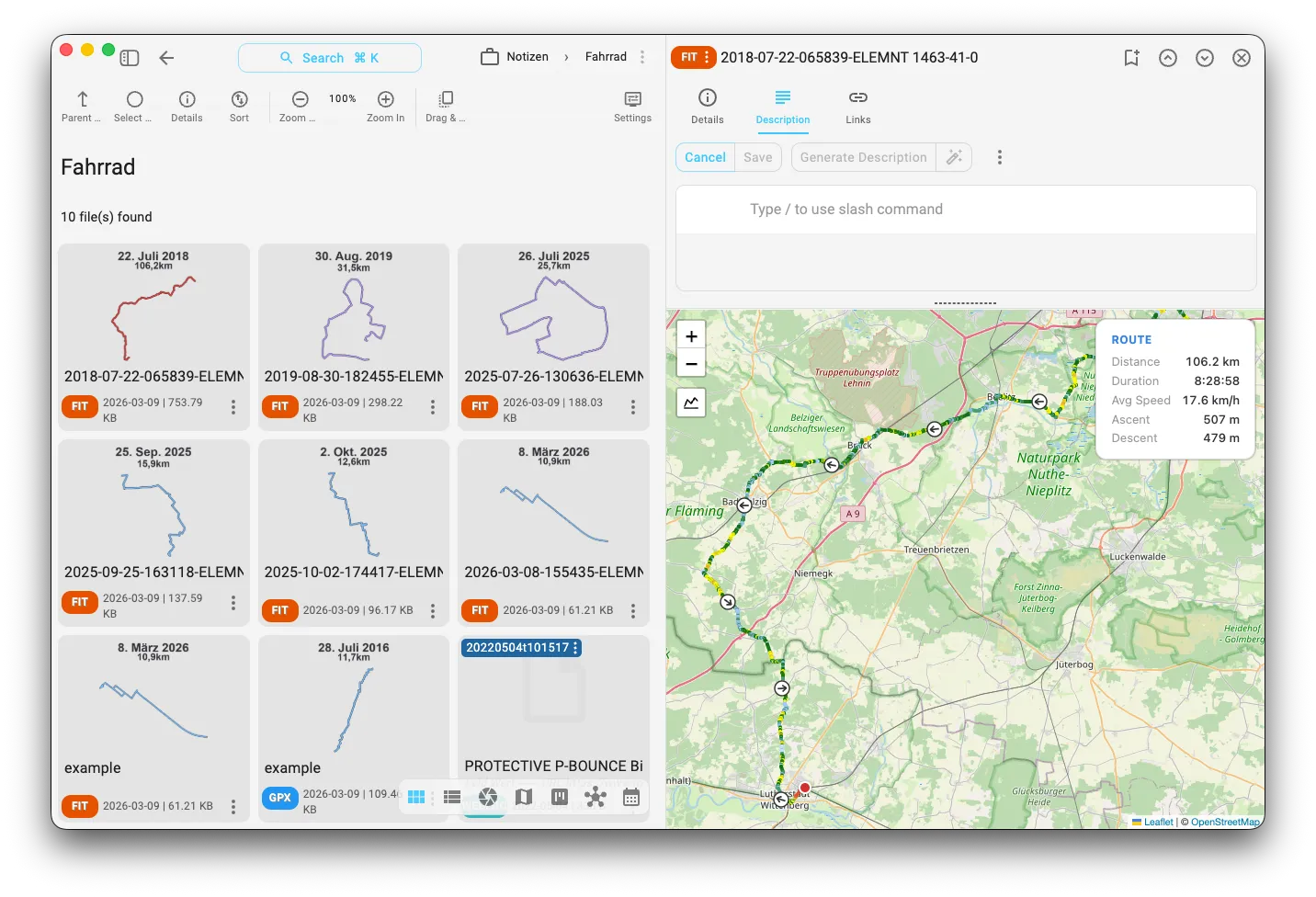This screenshot has width=1316, height=897.
Task: Switch to the Links tab
Action: (857, 107)
